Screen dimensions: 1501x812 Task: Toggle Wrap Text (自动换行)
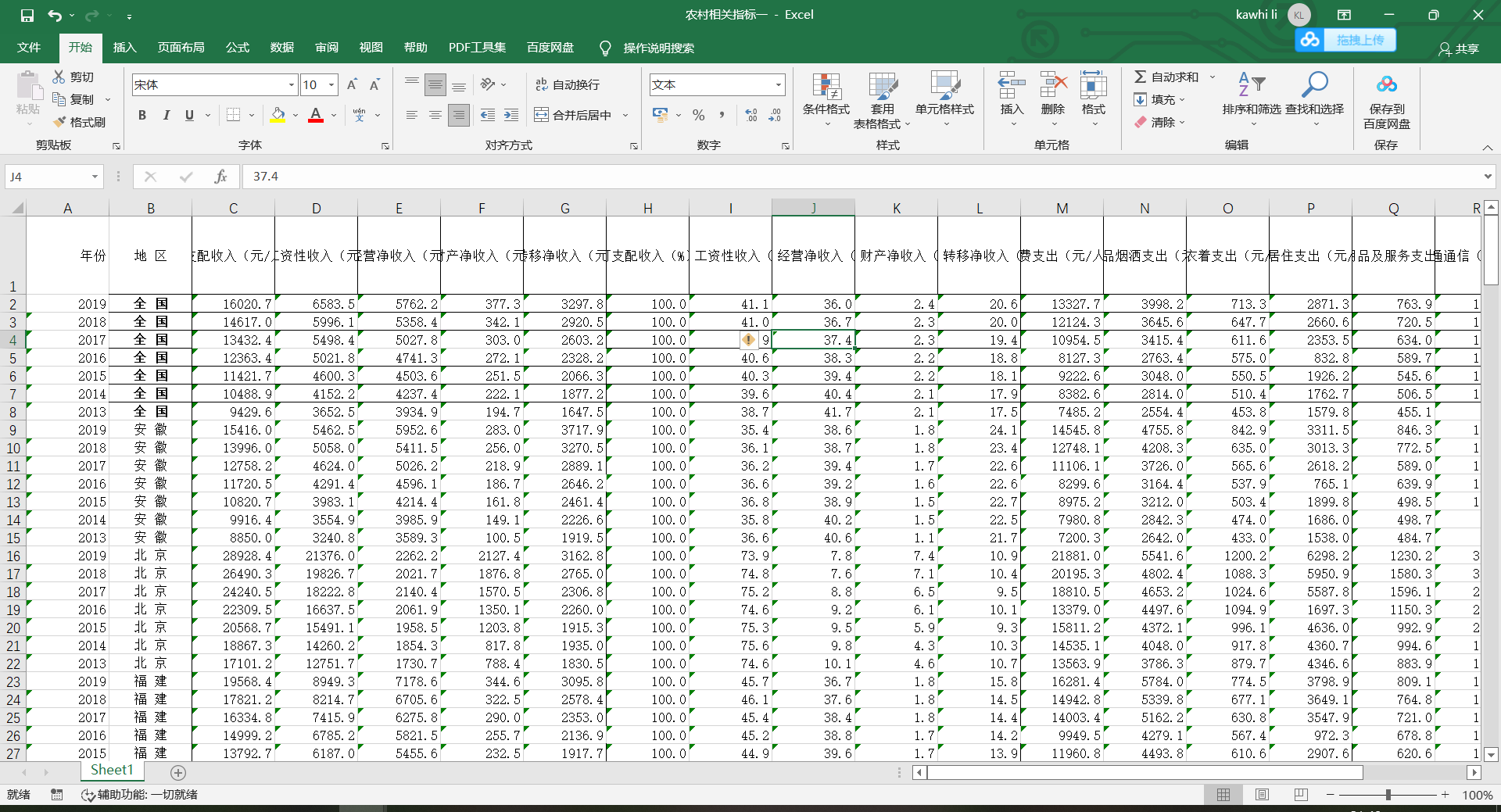click(568, 84)
